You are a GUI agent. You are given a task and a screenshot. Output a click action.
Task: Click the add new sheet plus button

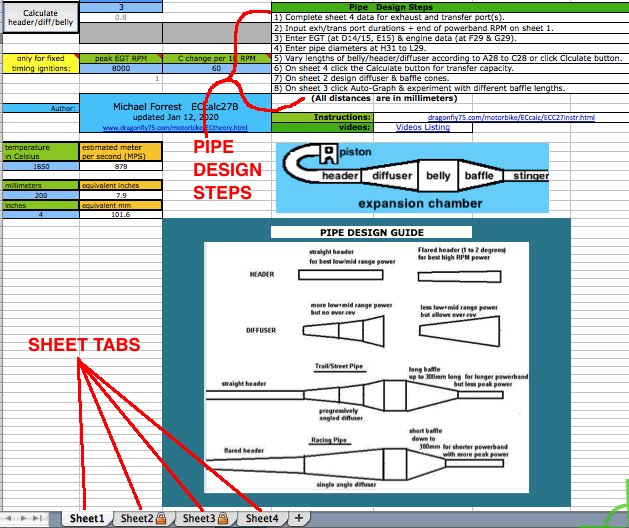[x=298, y=518]
